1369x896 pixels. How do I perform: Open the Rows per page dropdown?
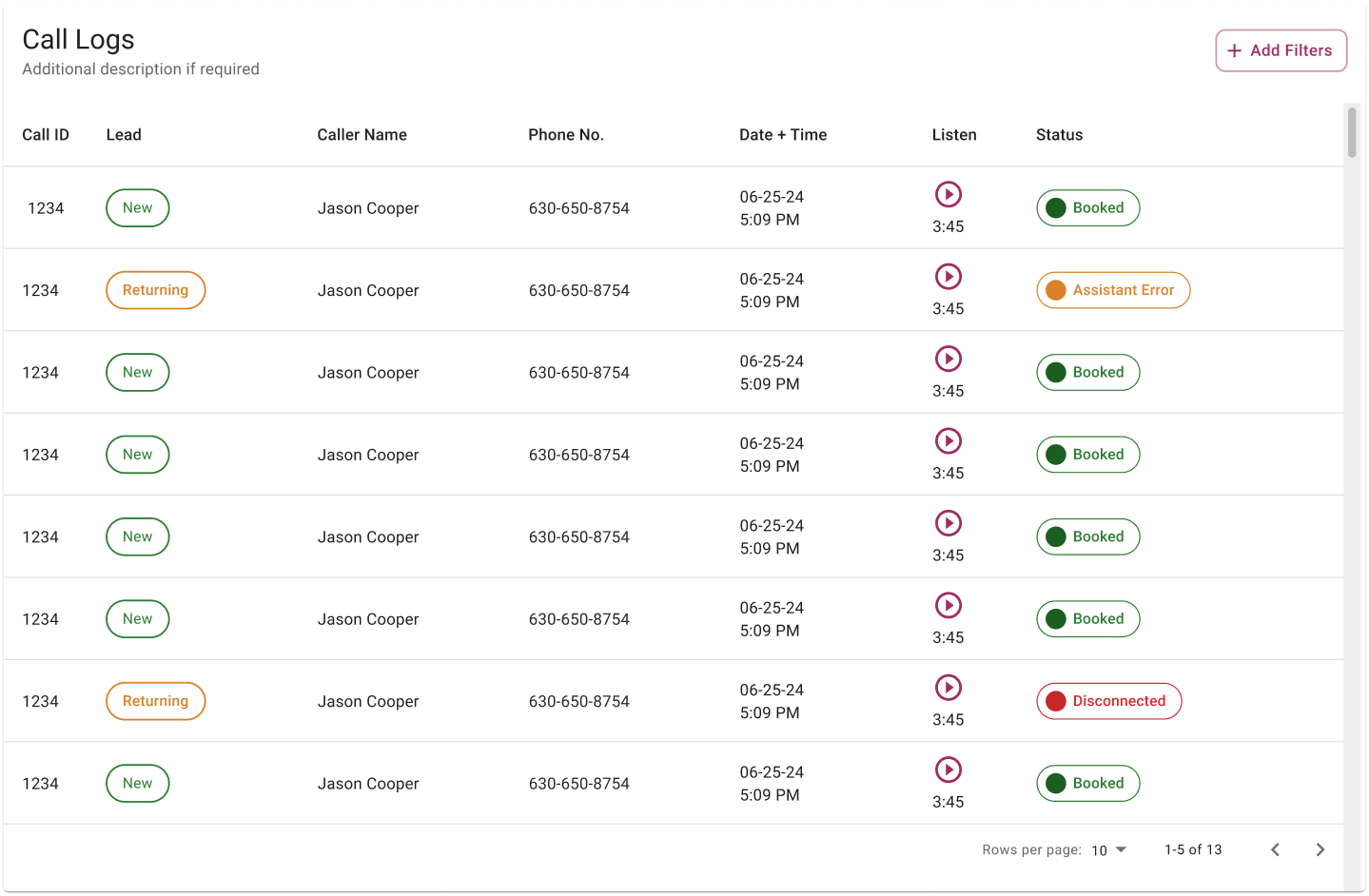click(x=1108, y=849)
